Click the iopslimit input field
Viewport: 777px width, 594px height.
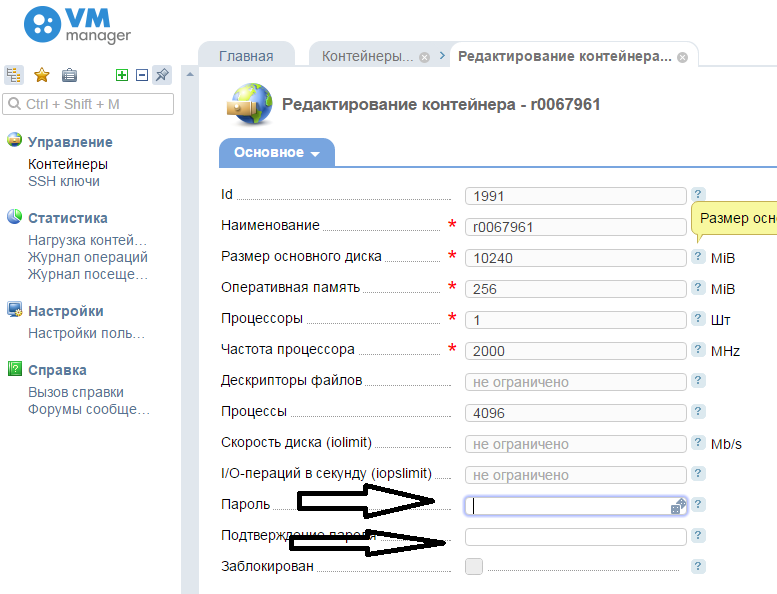[576, 475]
